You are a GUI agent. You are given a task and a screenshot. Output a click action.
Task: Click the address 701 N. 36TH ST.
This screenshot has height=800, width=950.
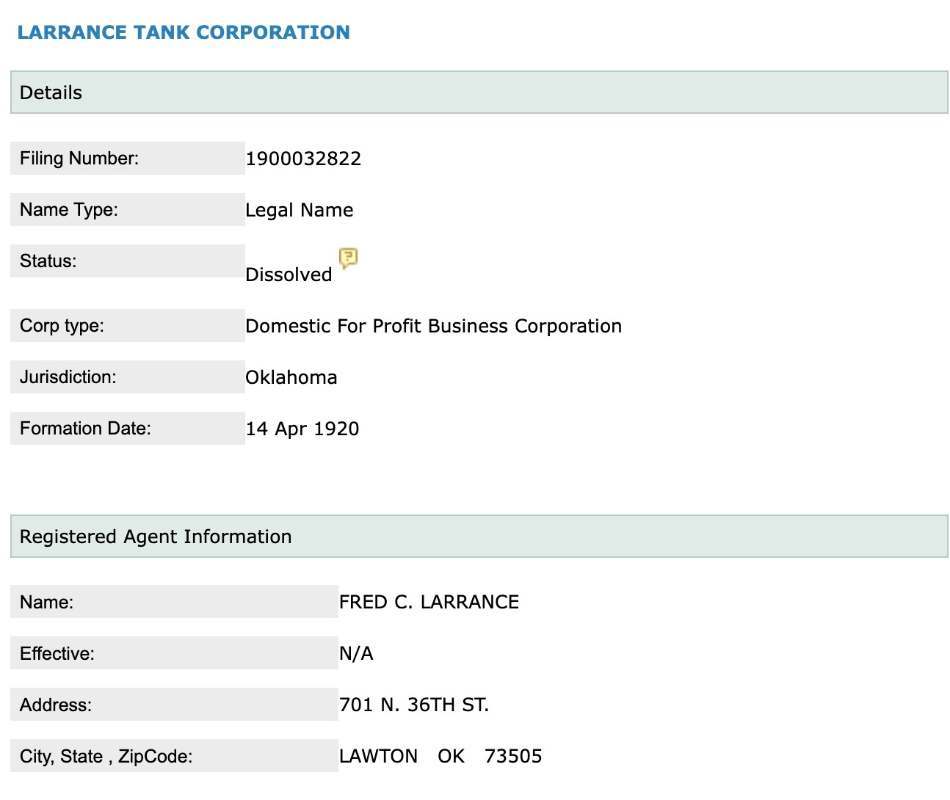coord(414,705)
